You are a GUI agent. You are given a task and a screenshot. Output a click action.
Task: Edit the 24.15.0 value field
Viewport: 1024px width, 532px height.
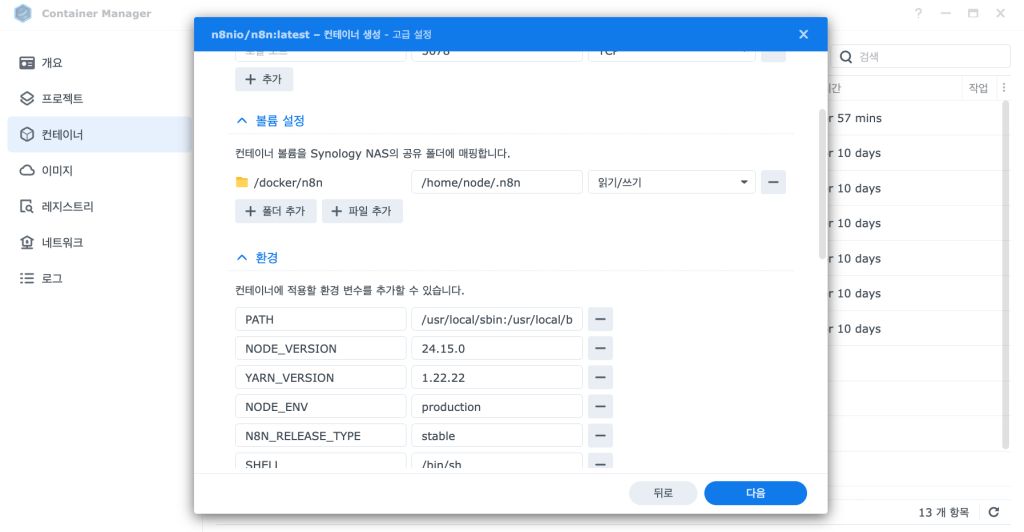tap(496, 349)
